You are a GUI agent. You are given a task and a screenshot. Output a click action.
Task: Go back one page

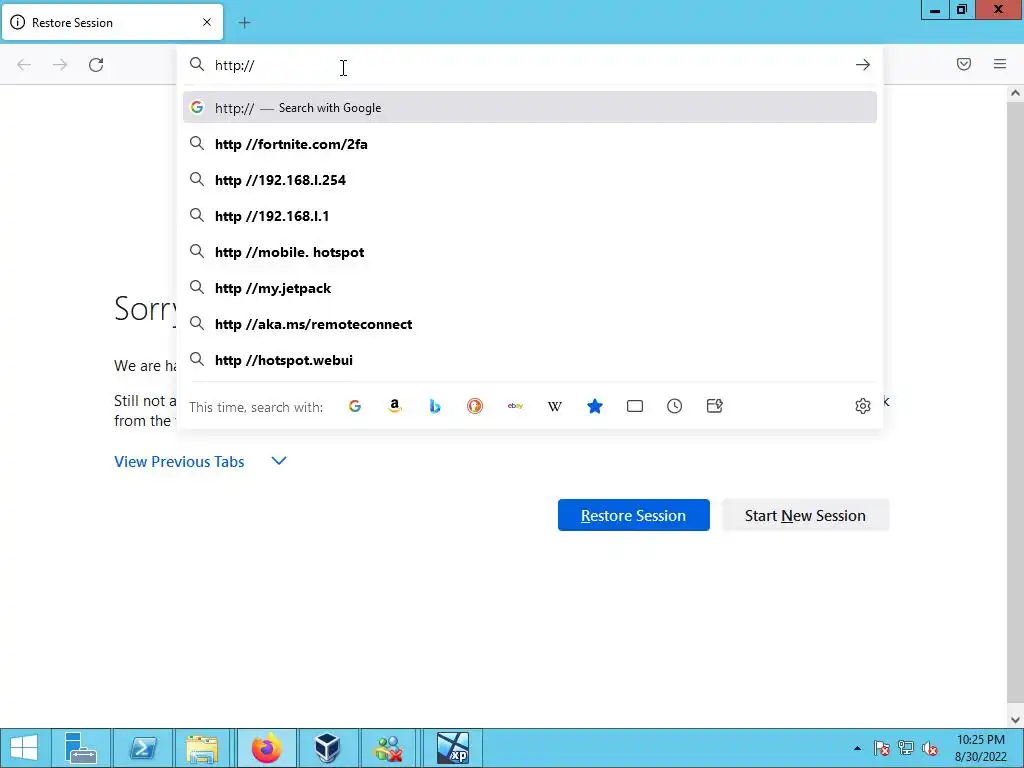click(x=24, y=65)
